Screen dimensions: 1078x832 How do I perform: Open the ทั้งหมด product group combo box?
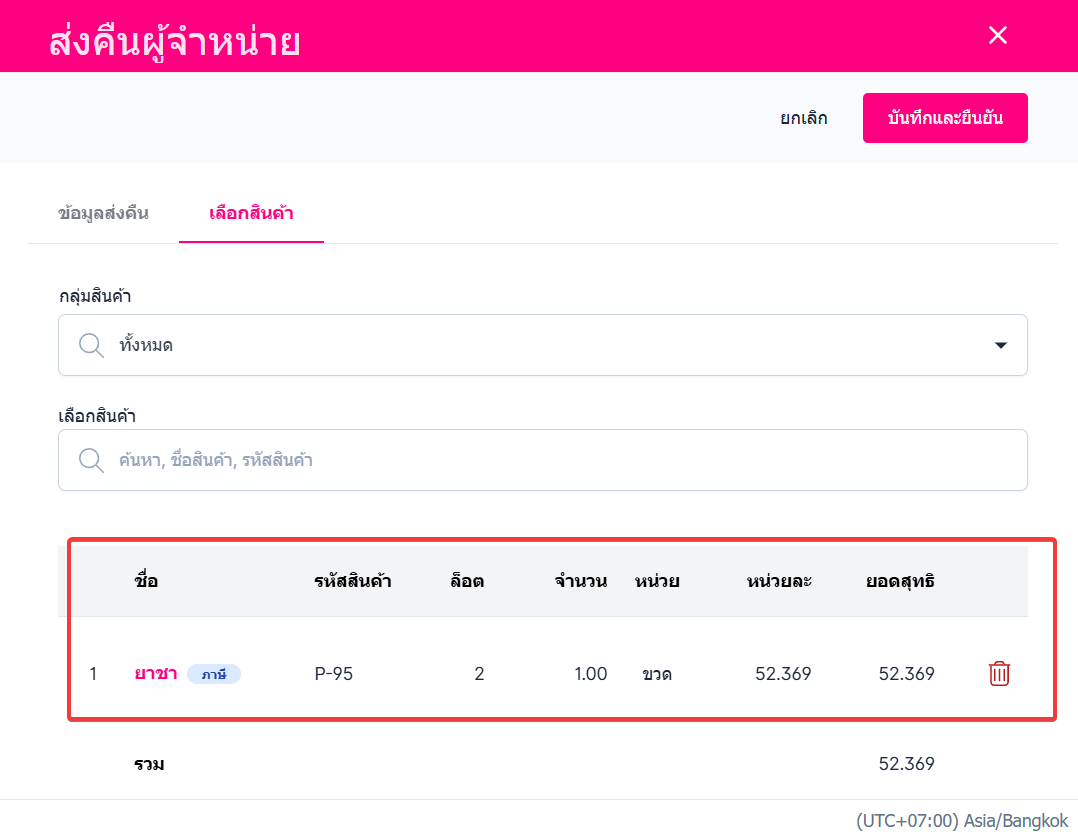[x=542, y=346]
